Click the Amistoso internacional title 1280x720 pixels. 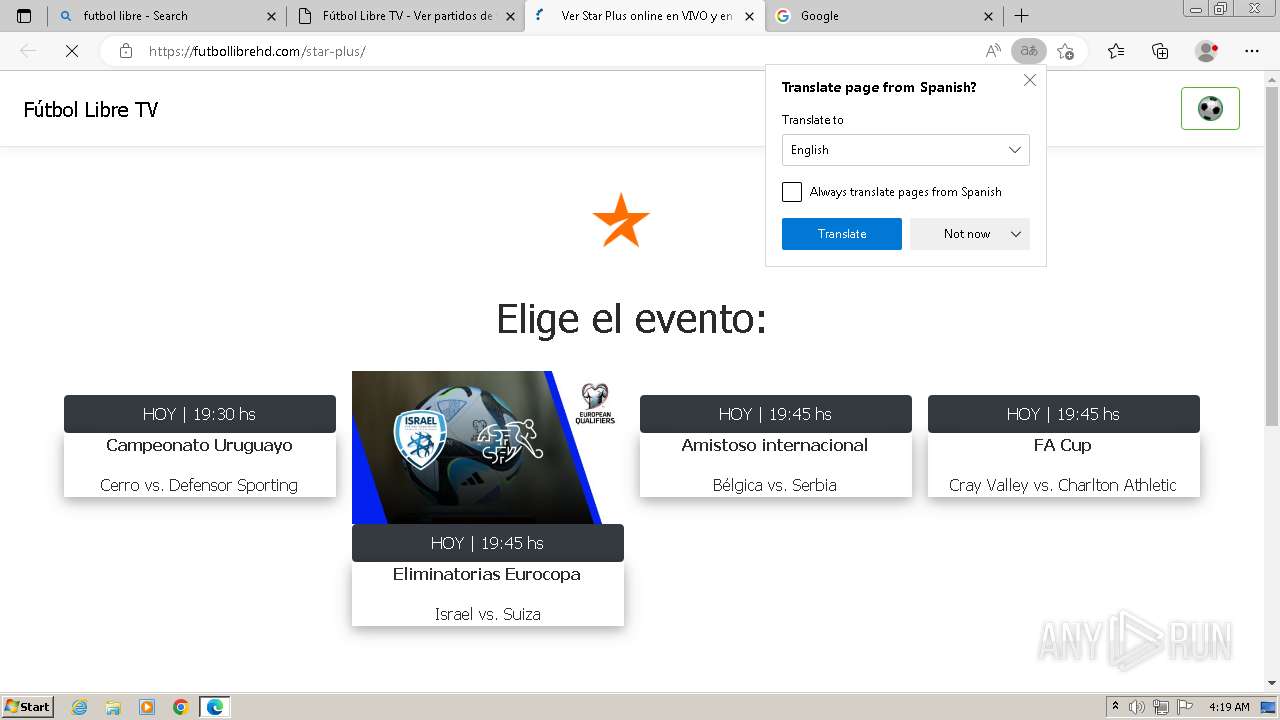click(775, 445)
